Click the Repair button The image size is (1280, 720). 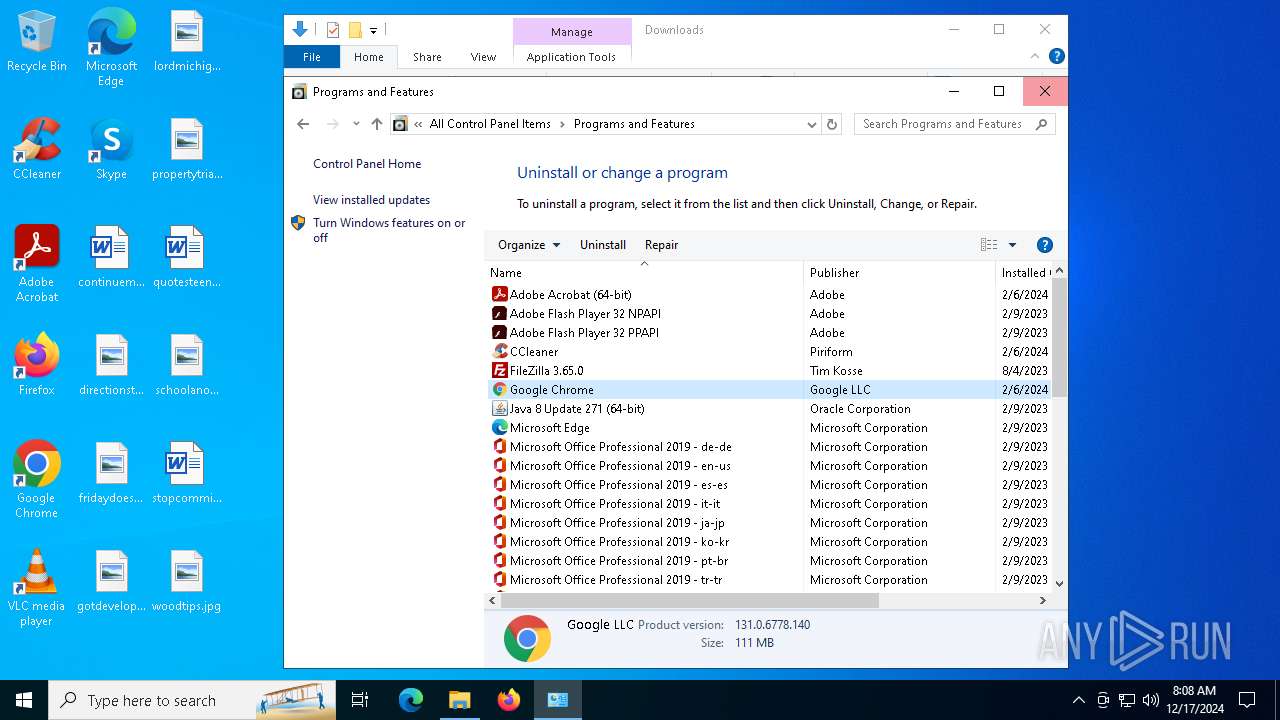tap(661, 245)
